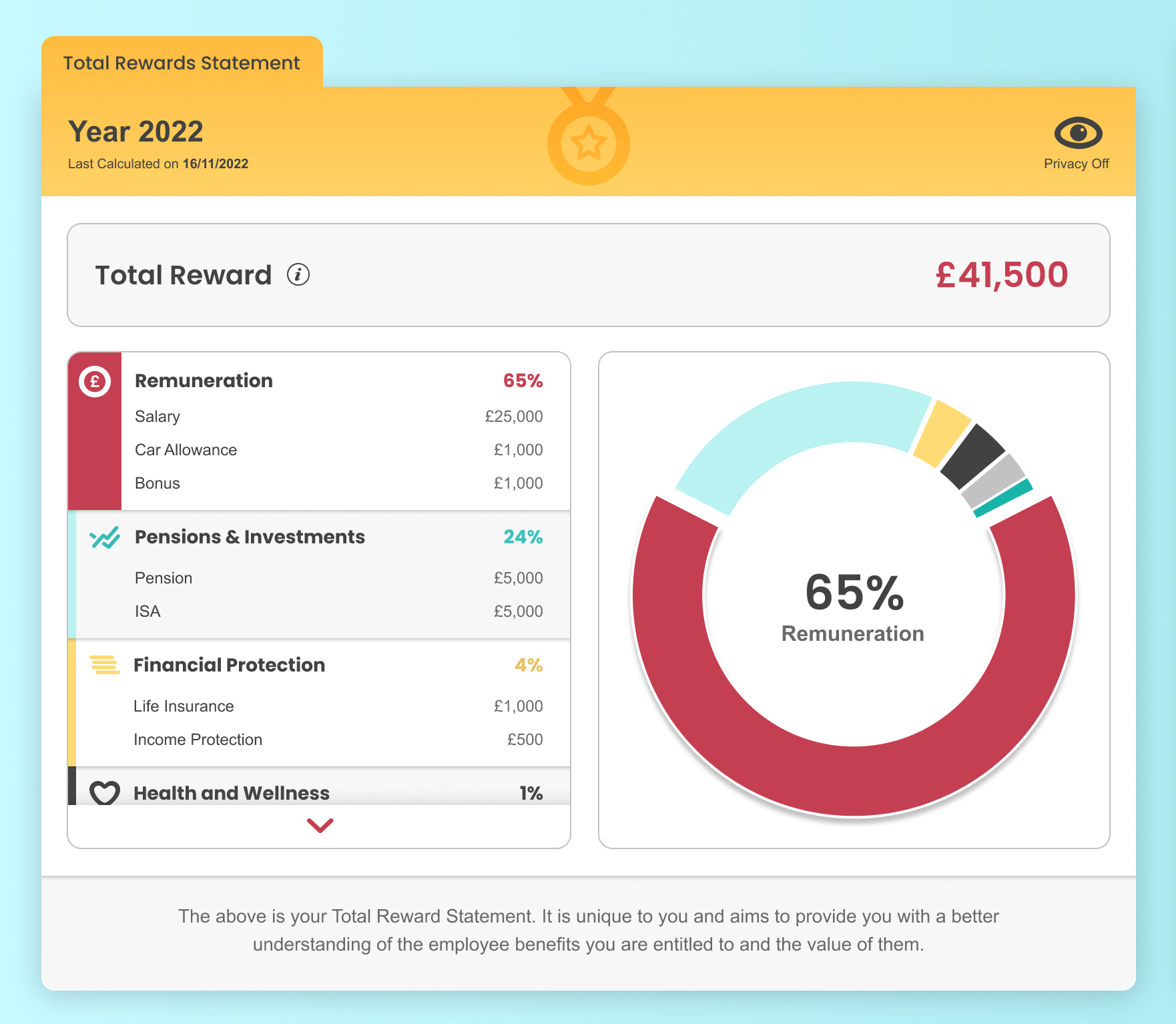Select the Health and Wellness heart icon
This screenshot has width=1176, height=1024.
pos(104,793)
